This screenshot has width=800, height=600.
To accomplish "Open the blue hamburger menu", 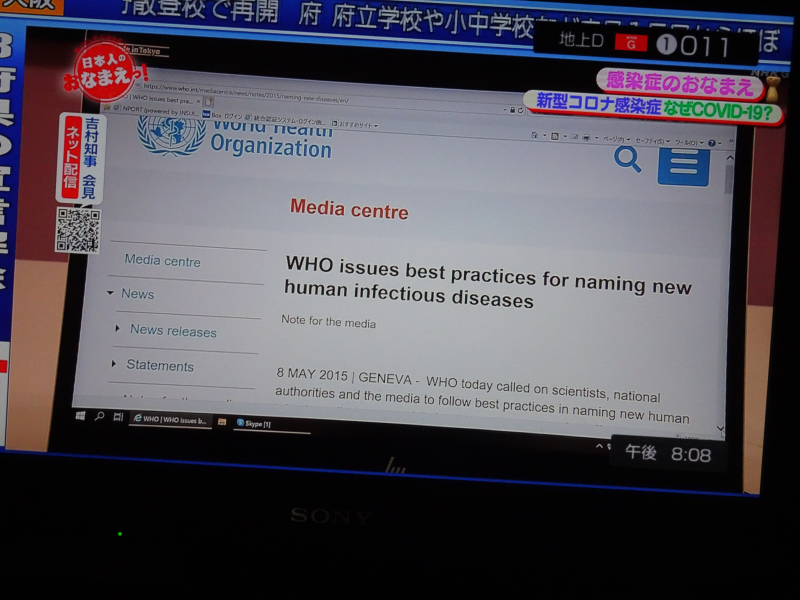I will [684, 168].
